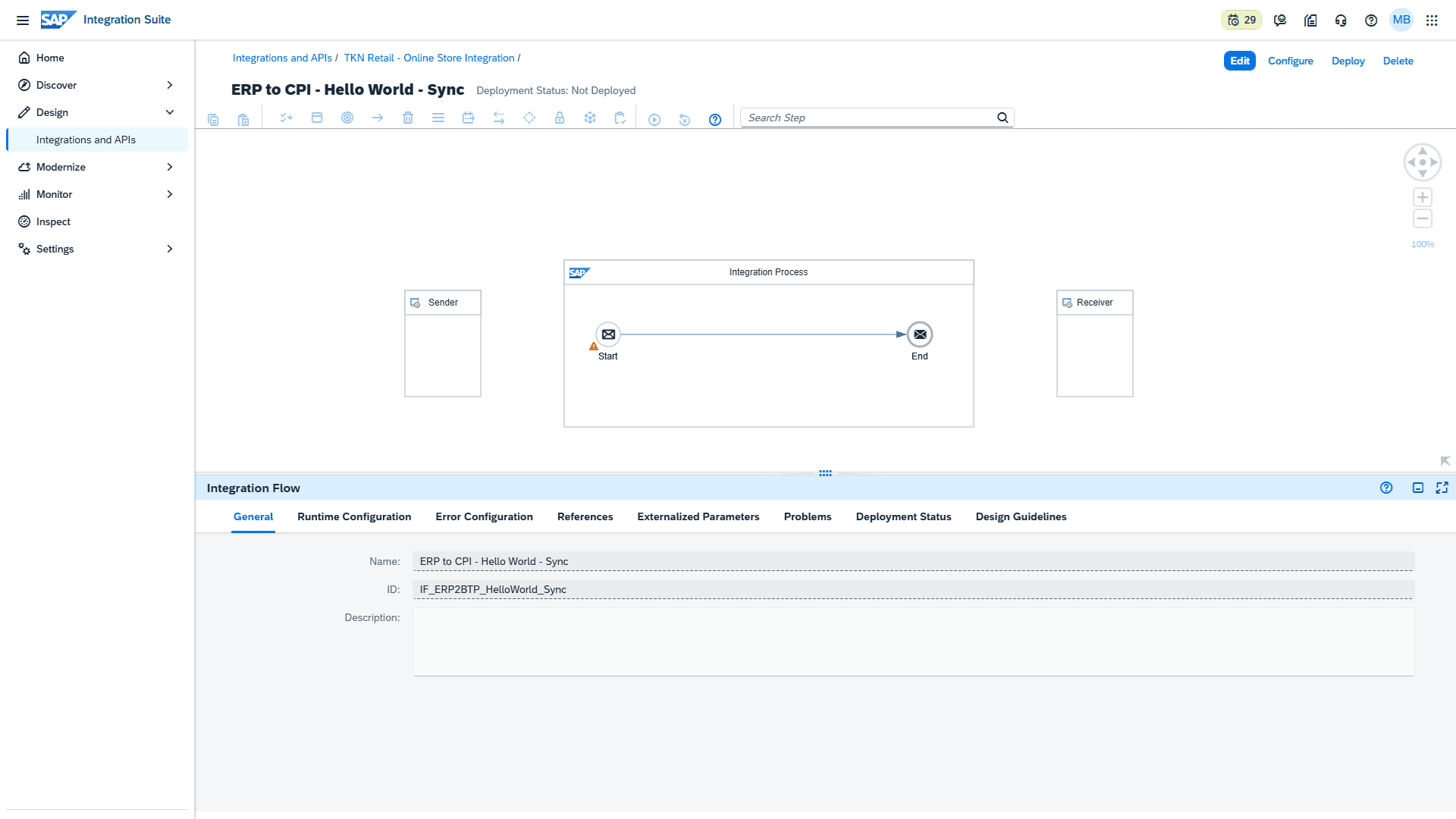Screen dimensions: 1456x819
Task: Click the Edit button
Action: point(1240,61)
